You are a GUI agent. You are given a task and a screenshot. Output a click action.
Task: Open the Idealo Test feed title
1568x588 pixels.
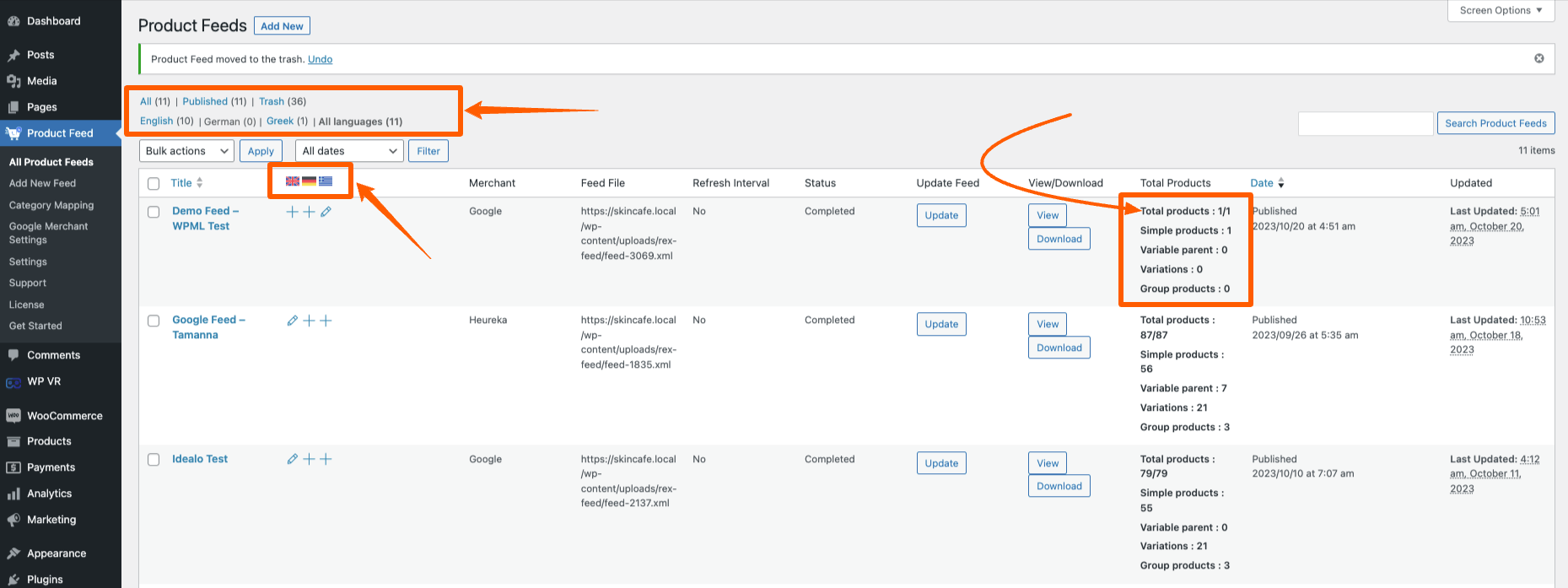(200, 459)
